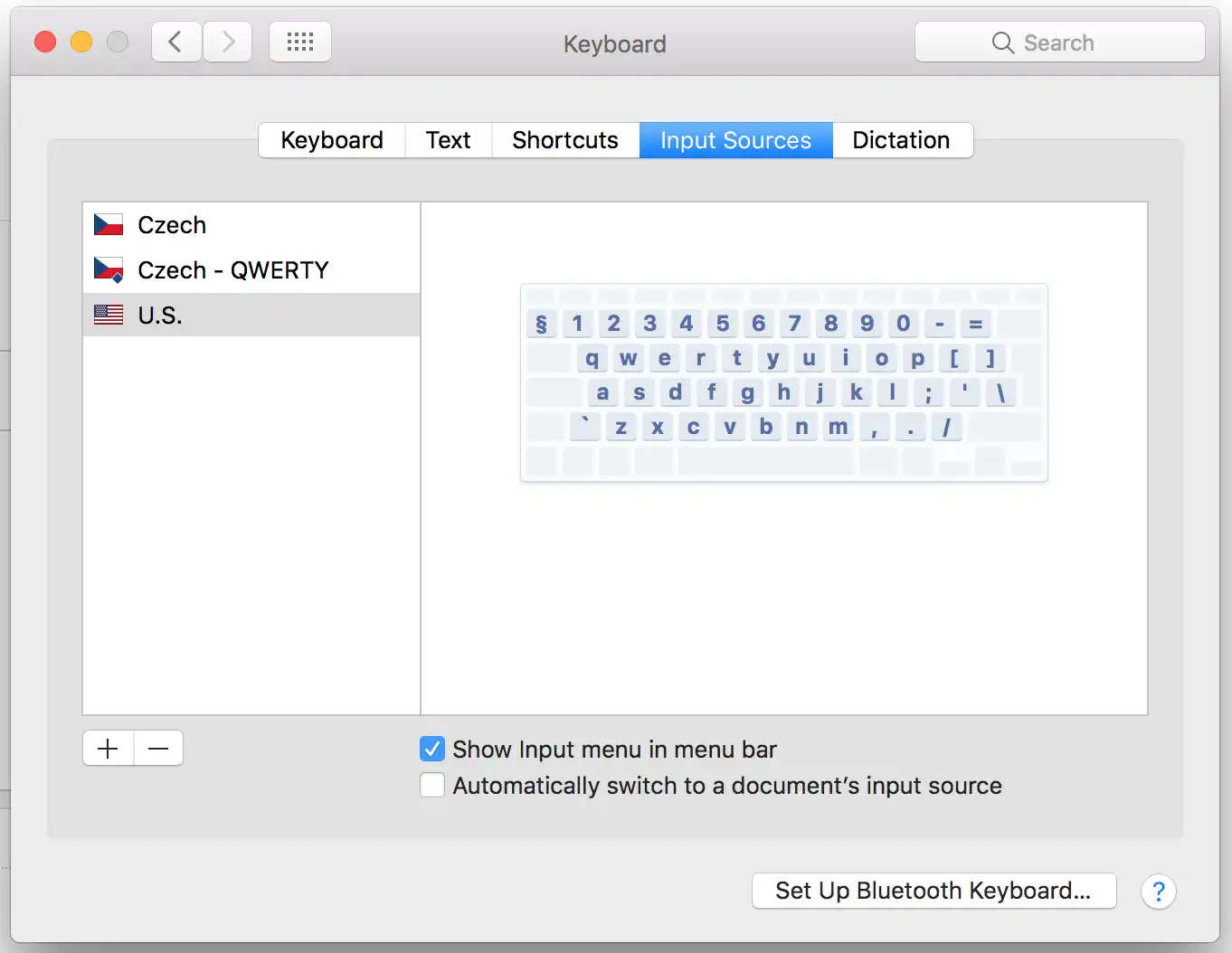Click the magnifying glass in the search field
The width and height of the screenshot is (1232, 953).
[1002, 42]
